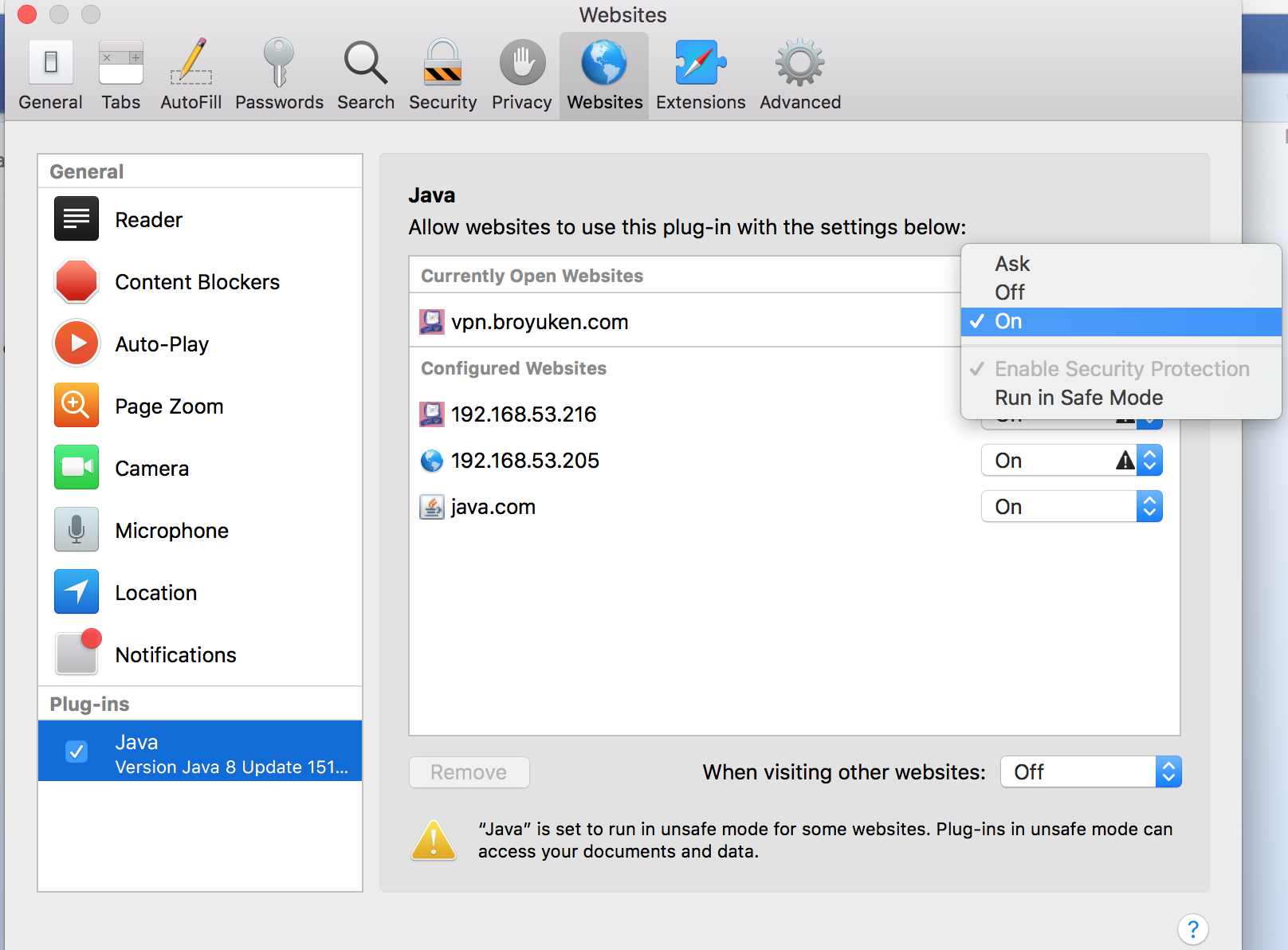Screen dimensions: 1288x950
Task: Select Microphone in the sidebar
Action: [x=200, y=530]
